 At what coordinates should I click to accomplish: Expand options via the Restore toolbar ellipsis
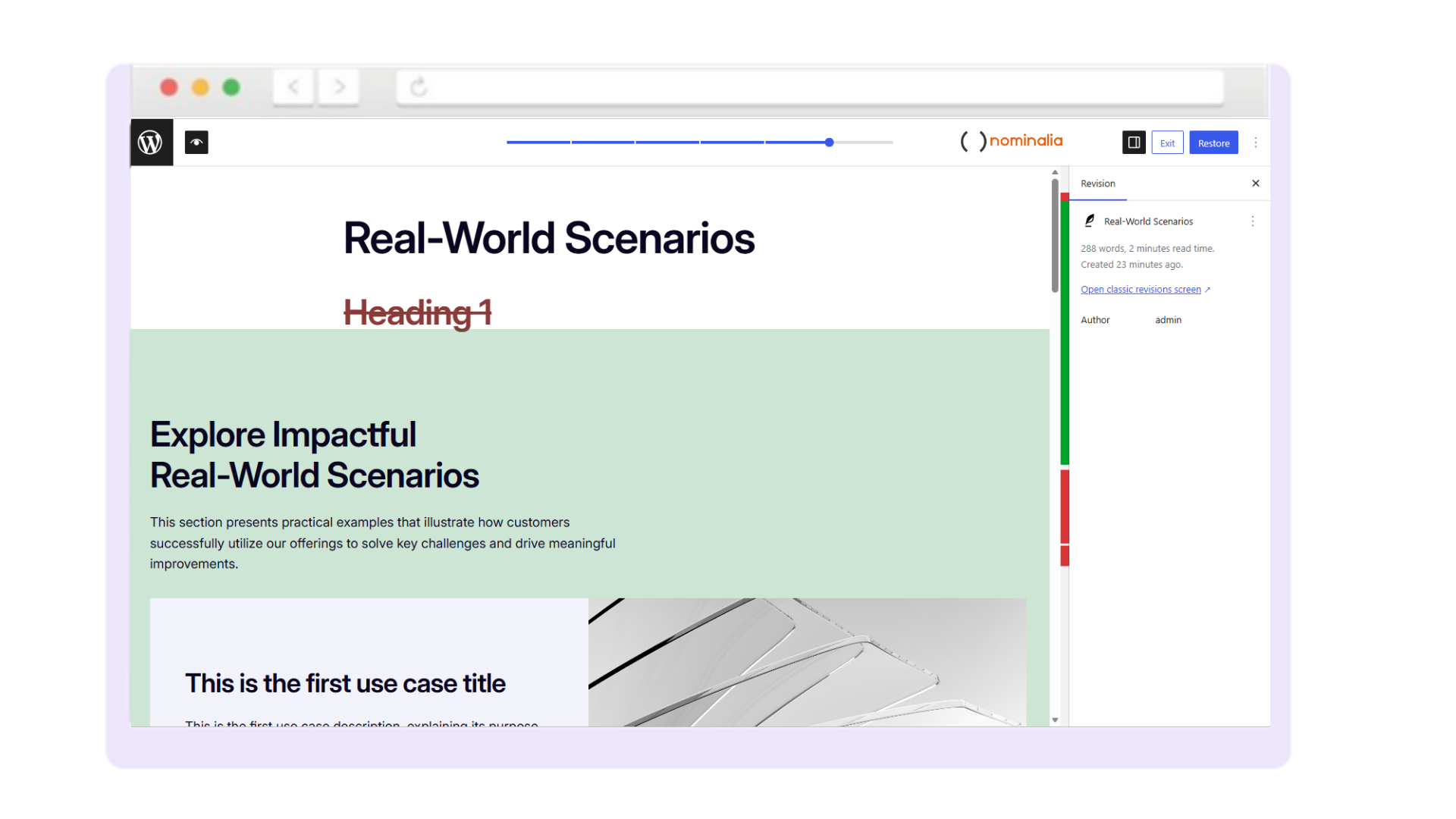click(x=1256, y=142)
